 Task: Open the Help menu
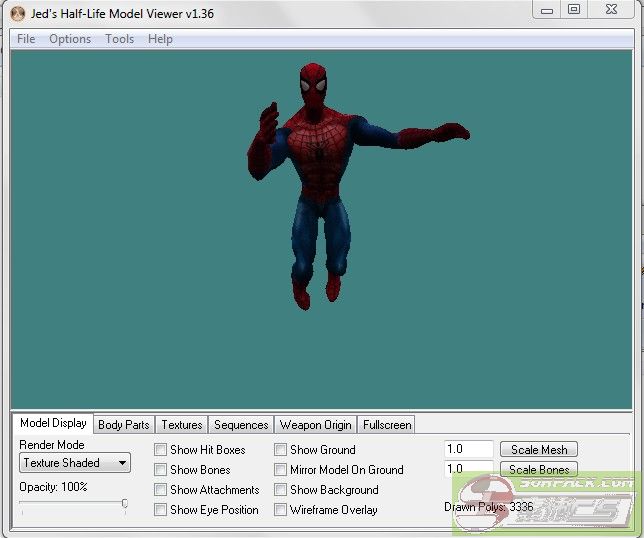(160, 39)
